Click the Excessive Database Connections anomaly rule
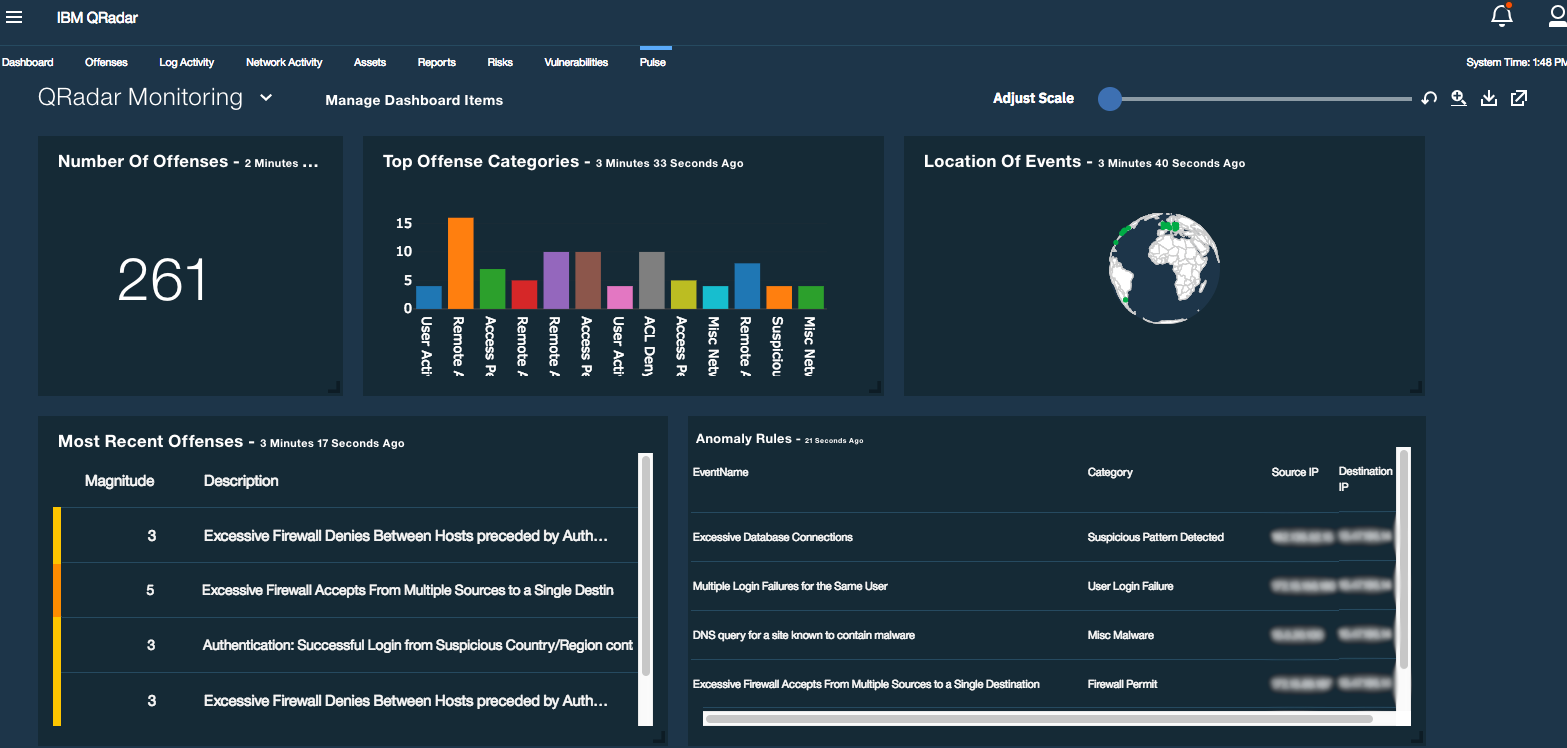The width and height of the screenshot is (1567, 748). [x=772, y=537]
